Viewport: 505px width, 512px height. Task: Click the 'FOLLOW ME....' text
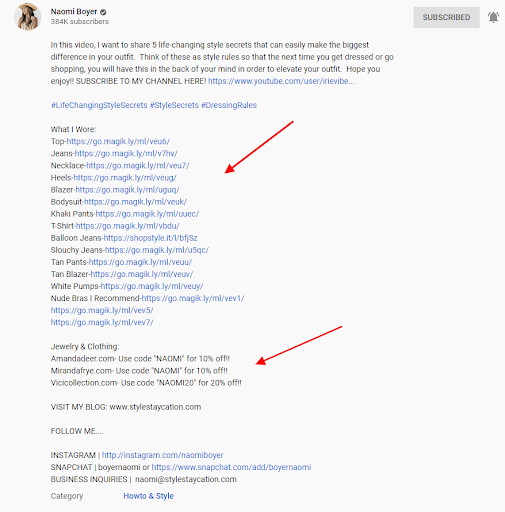click(77, 431)
